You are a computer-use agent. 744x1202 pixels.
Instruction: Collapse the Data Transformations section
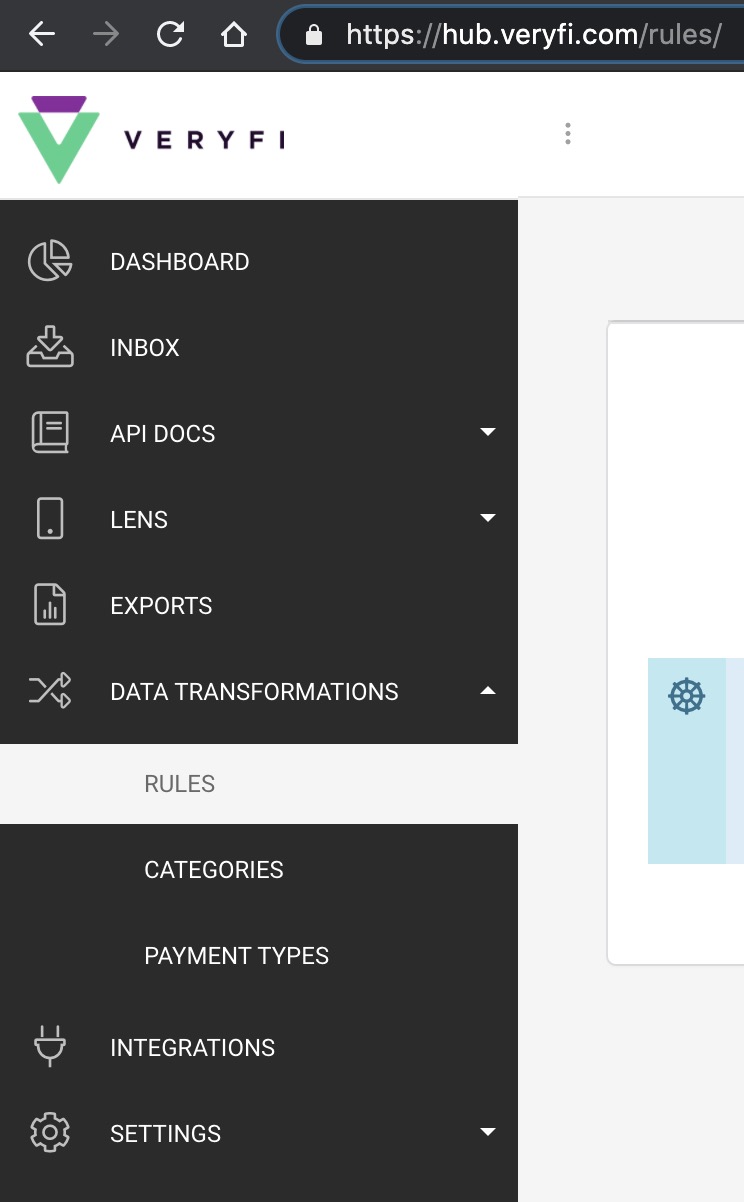tap(488, 689)
